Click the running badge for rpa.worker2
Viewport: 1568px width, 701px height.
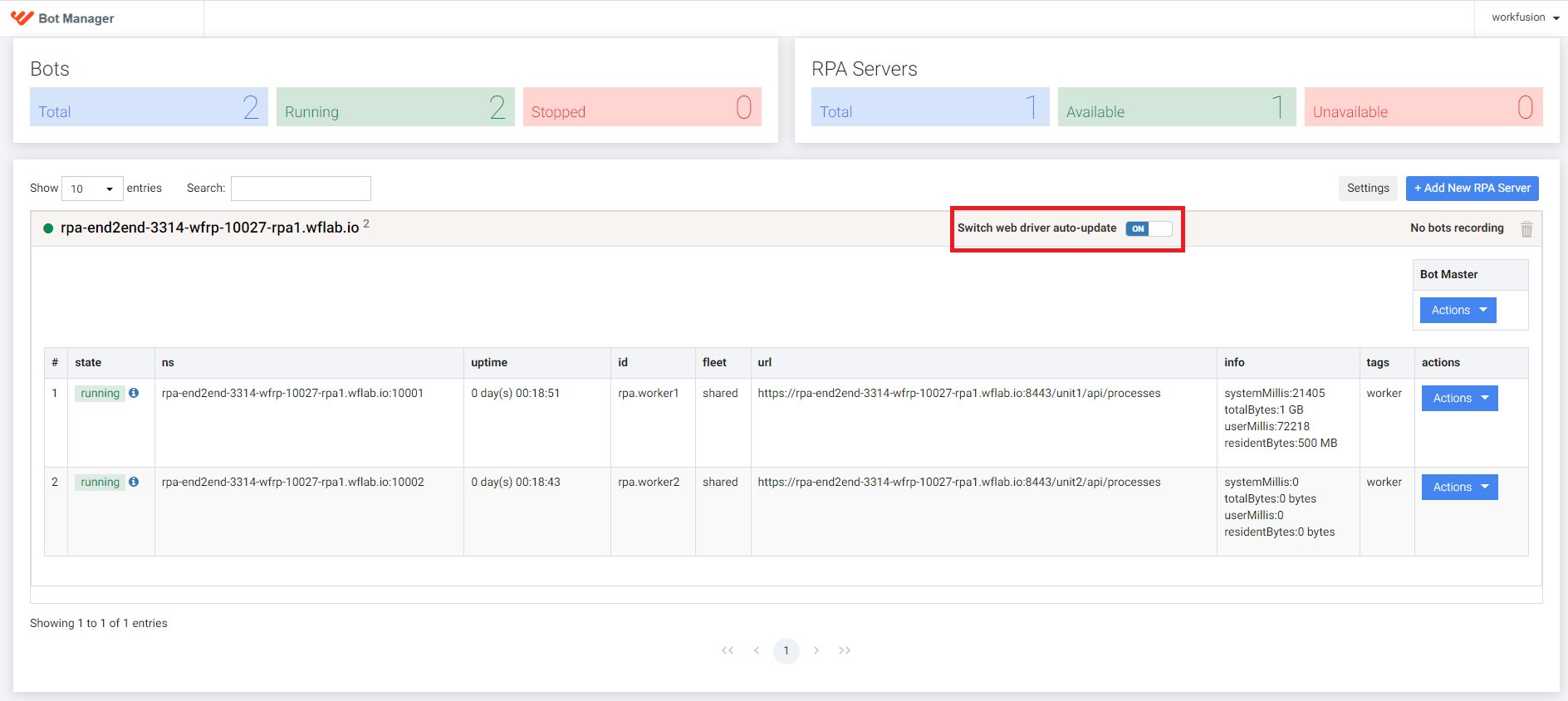(x=100, y=482)
